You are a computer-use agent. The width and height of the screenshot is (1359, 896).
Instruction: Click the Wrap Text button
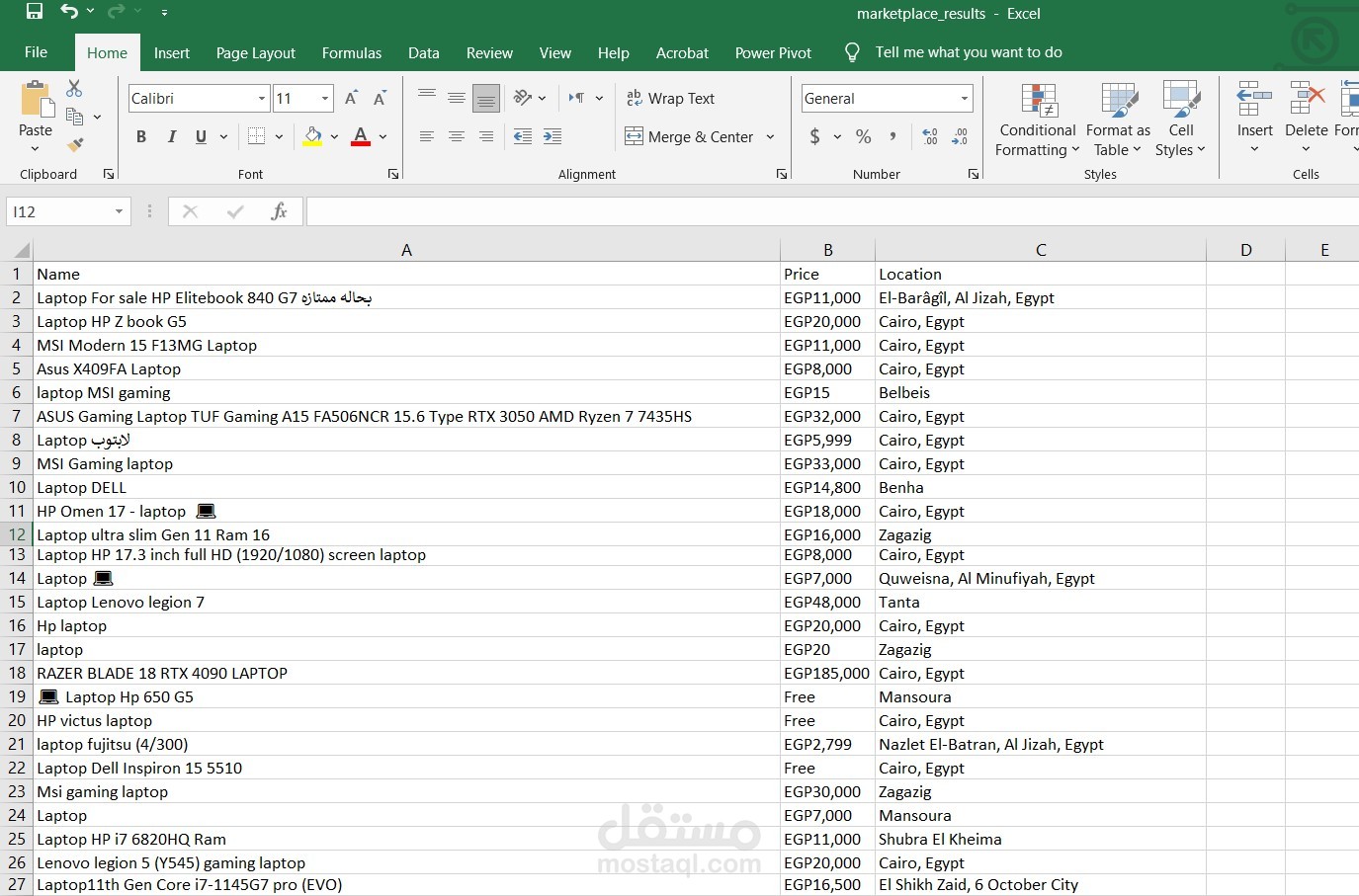[x=670, y=98]
